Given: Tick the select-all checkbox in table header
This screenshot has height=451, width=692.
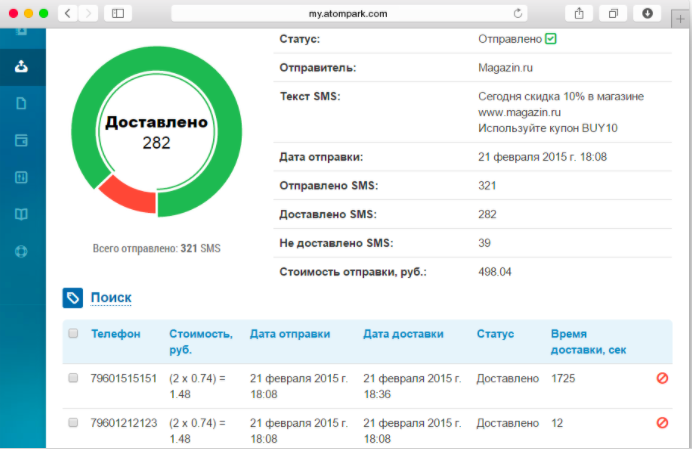Looking at the screenshot, I should point(73,333).
